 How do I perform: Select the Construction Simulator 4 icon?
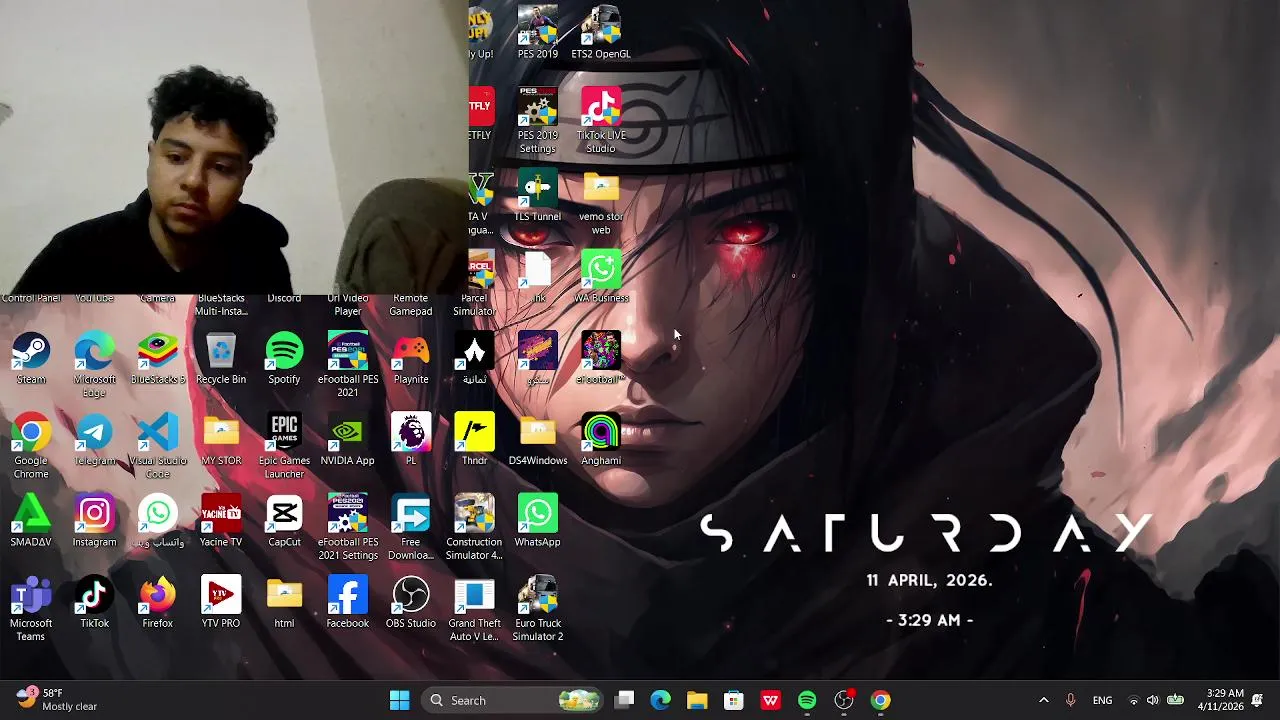(474, 528)
